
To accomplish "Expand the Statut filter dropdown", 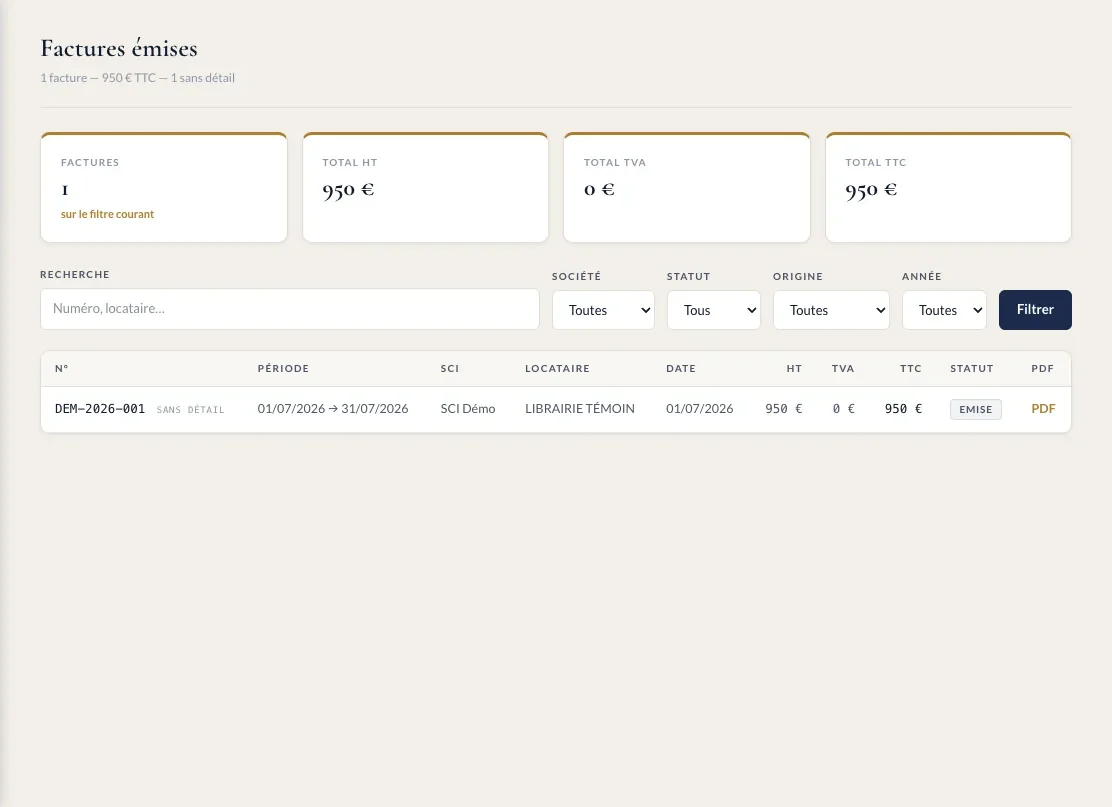I will pos(713,310).
